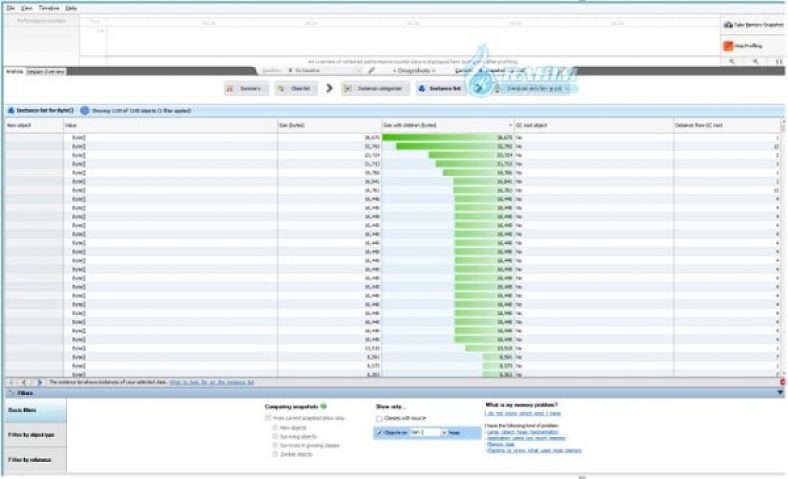Screen dimensions: 788x479
Task: Open the Filter by reference tab
Action: point(36,460)
